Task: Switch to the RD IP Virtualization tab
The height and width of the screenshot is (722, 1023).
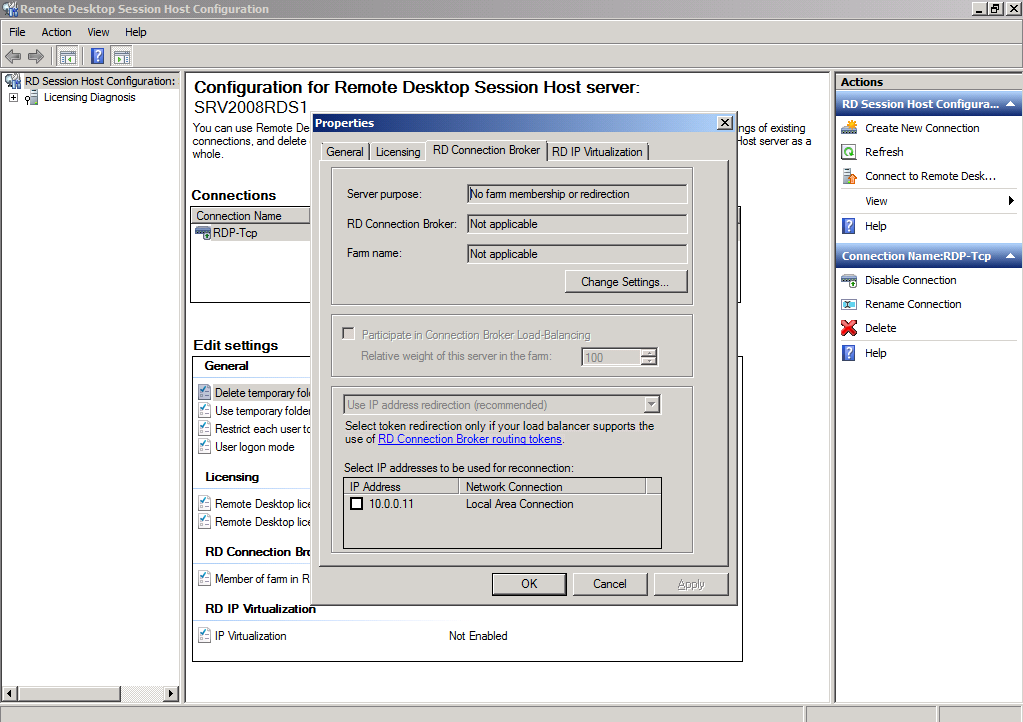Action: point(596,150)
